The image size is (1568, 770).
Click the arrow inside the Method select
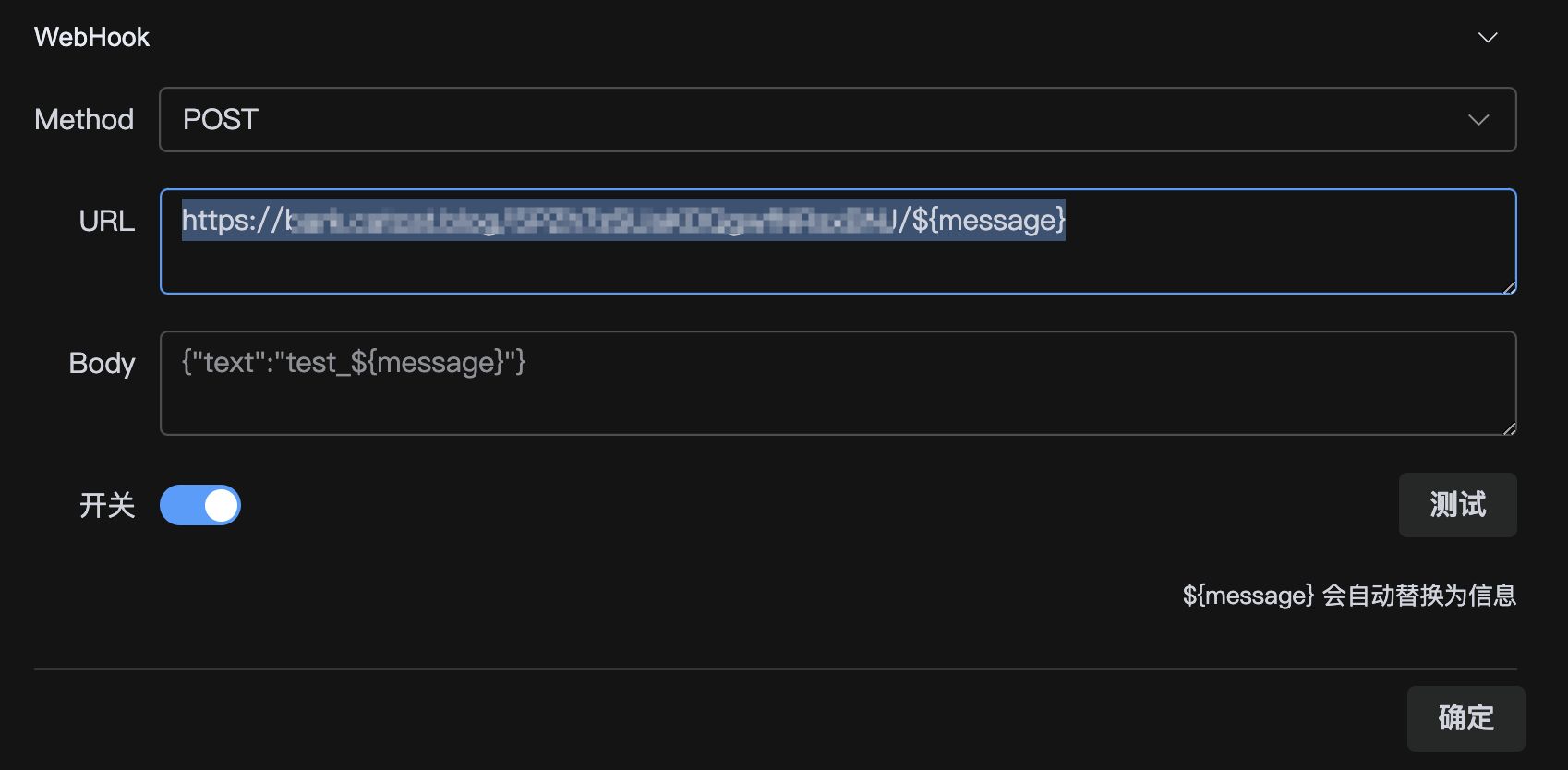[1478, 120]
